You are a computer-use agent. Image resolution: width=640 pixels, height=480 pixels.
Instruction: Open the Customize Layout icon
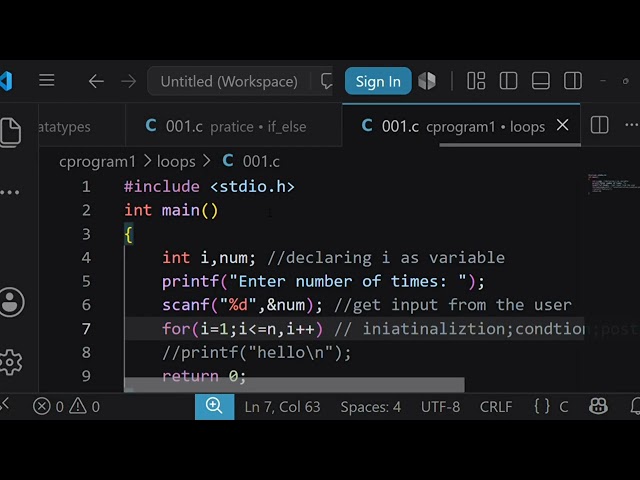(x=476, y=80)
